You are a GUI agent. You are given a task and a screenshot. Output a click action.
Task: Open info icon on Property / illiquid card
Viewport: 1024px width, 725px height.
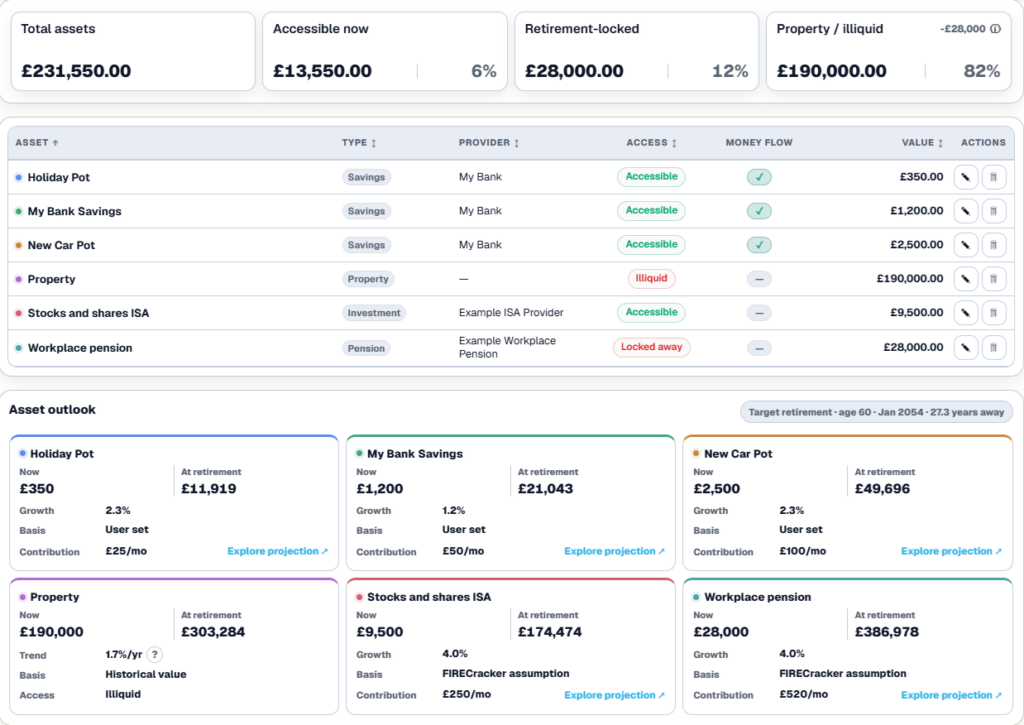point(995,29)
